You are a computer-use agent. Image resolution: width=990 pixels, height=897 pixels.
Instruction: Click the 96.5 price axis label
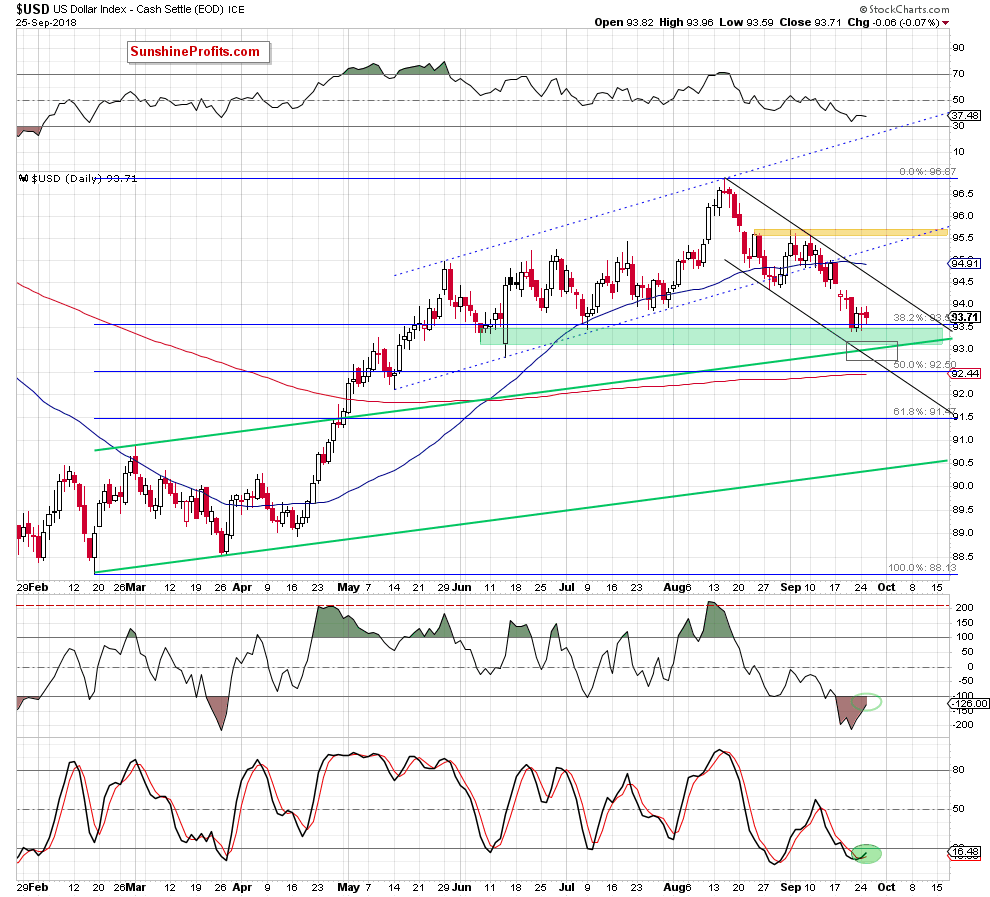[x=962, y=194]
